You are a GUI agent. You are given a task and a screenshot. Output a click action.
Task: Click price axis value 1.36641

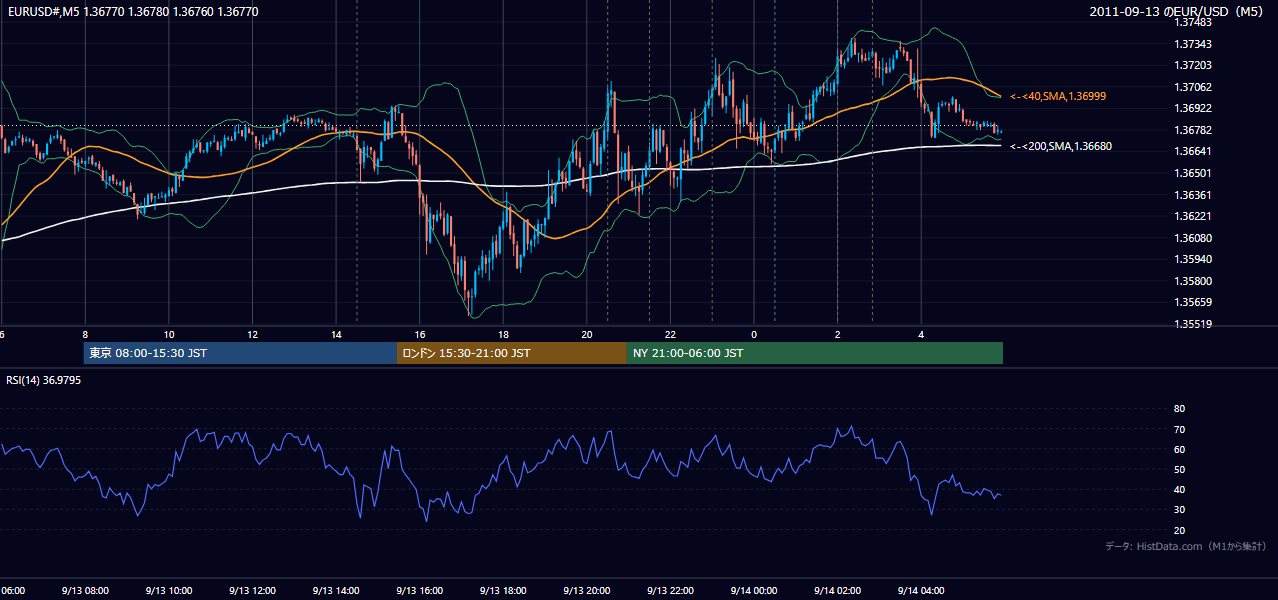1193,152
